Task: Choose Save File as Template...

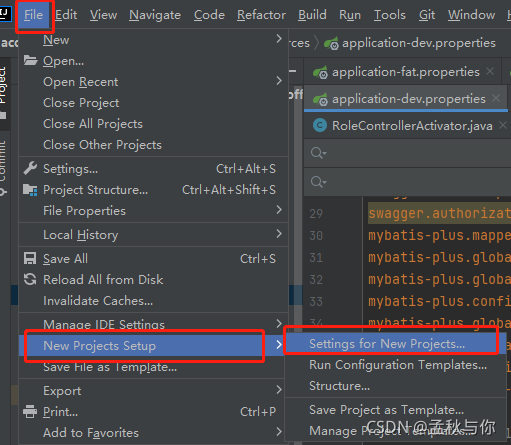Action: pos(153,367)
